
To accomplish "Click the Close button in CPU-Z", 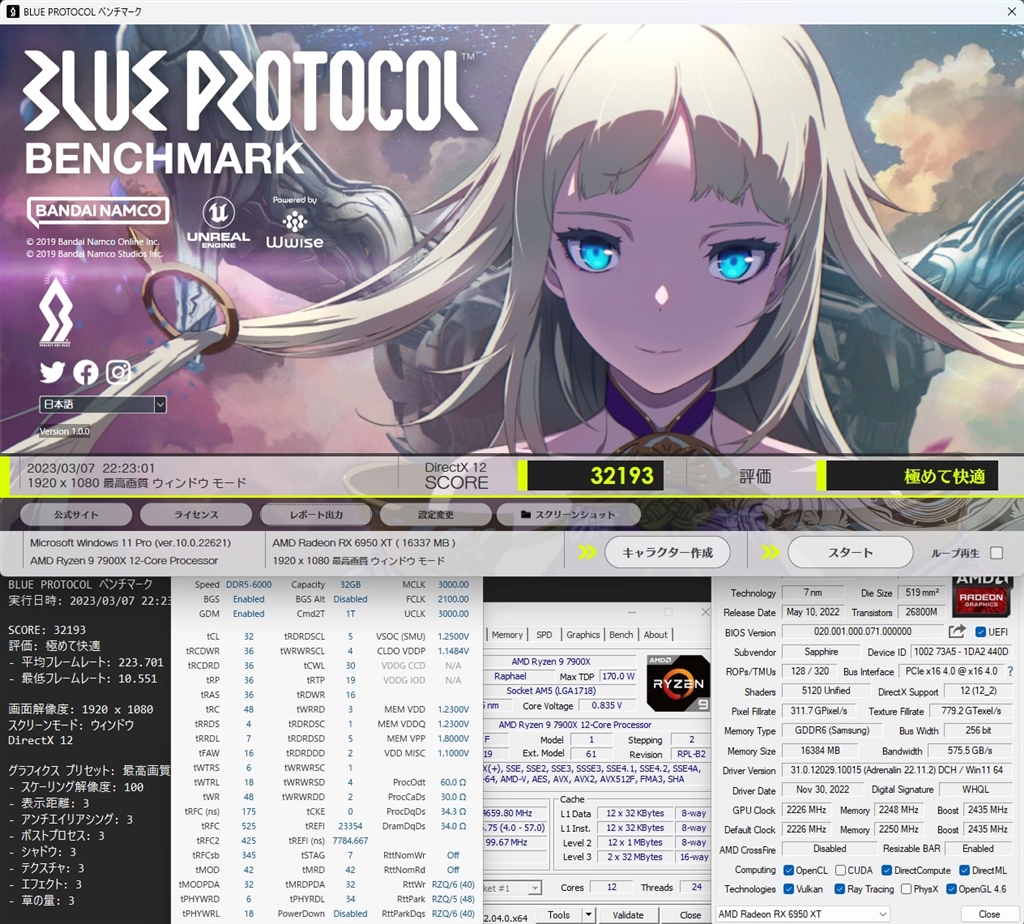I will pos(690,914).
